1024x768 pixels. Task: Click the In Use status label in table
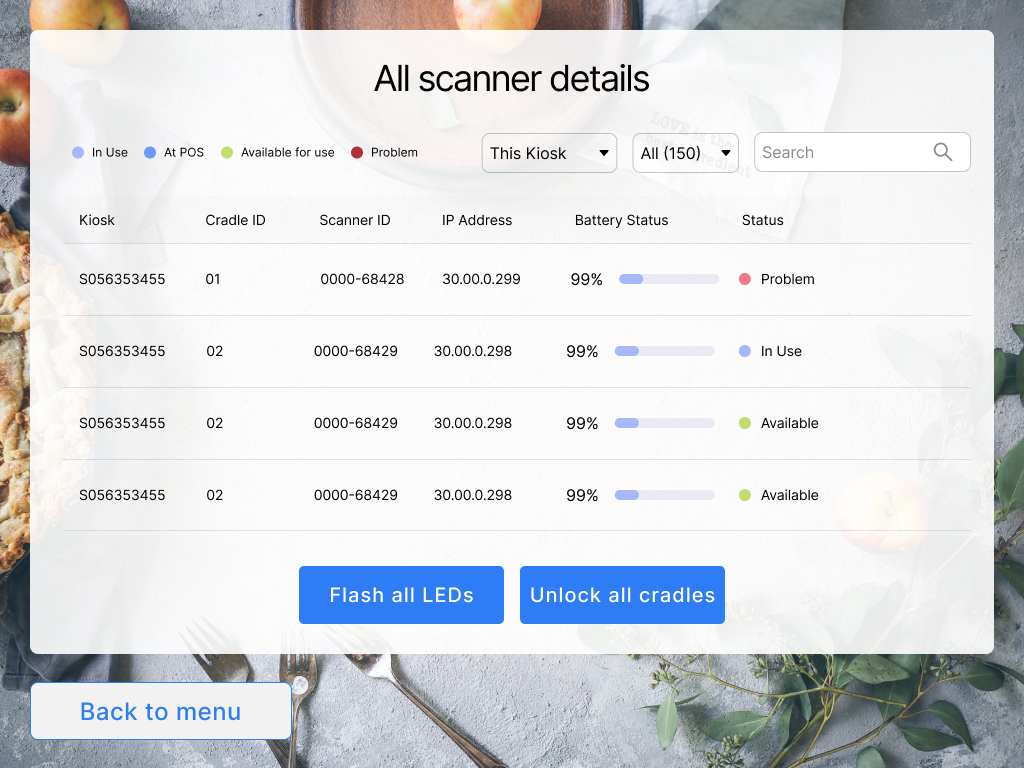(781, 351)
